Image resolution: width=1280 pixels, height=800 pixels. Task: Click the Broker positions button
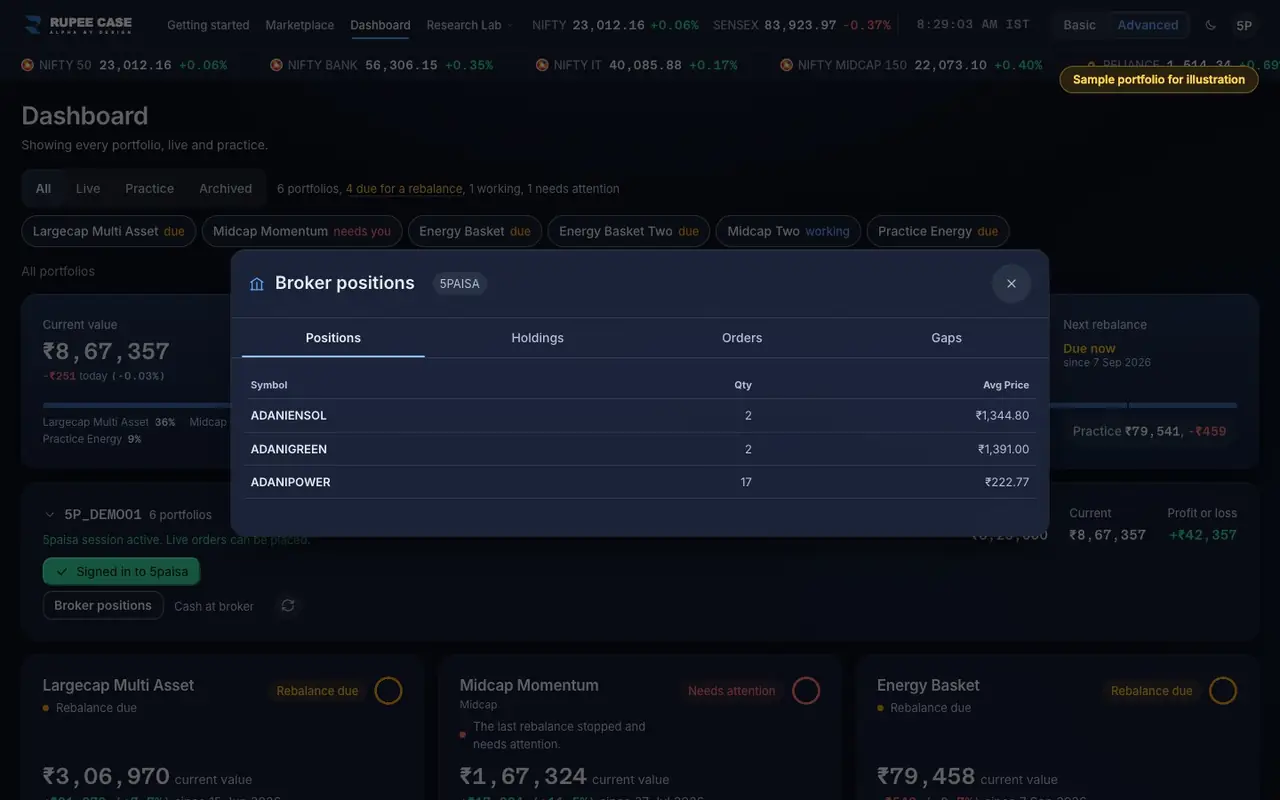coord(103,605)
